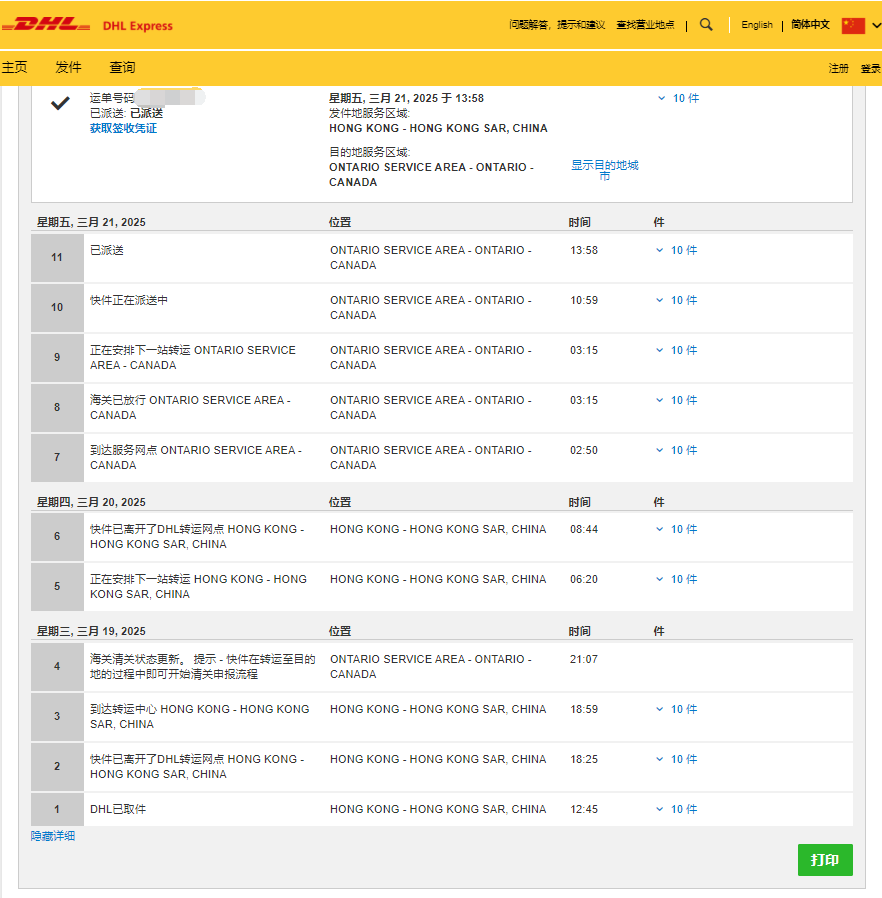
Task: Select step 11 number cell
Action: click(57, 258)
